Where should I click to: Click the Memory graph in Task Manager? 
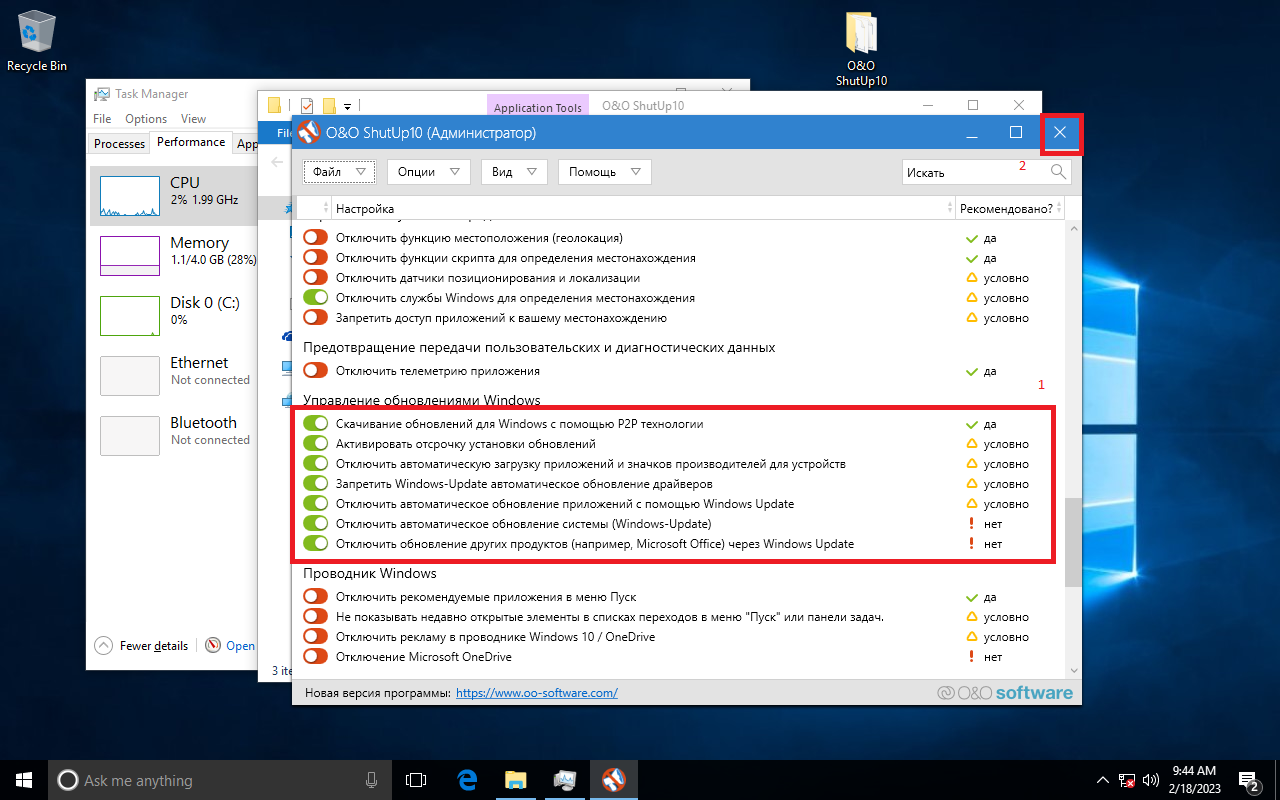point(130,256)
